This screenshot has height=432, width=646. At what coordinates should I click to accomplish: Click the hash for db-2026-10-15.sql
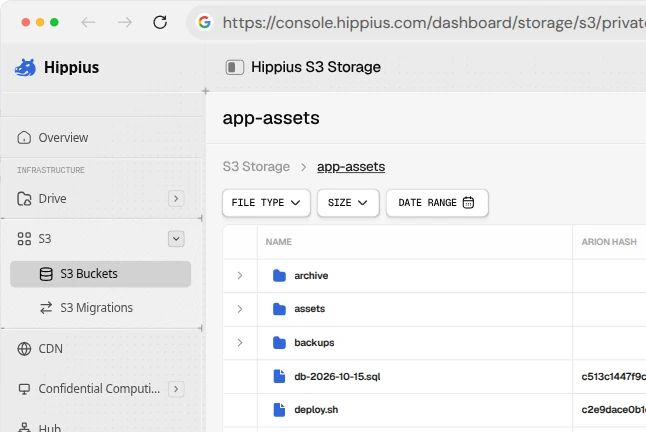(x=613, y=376)
